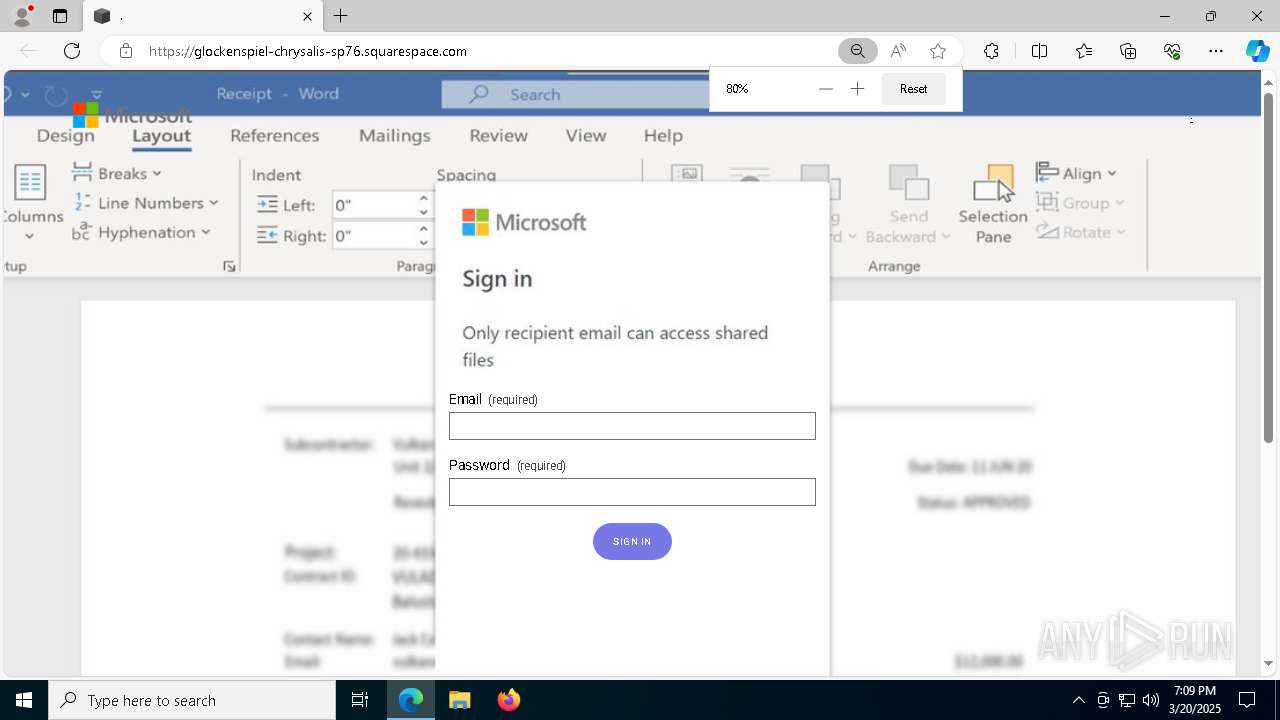Open the Extensions puzzle icon

pos(991,51)
